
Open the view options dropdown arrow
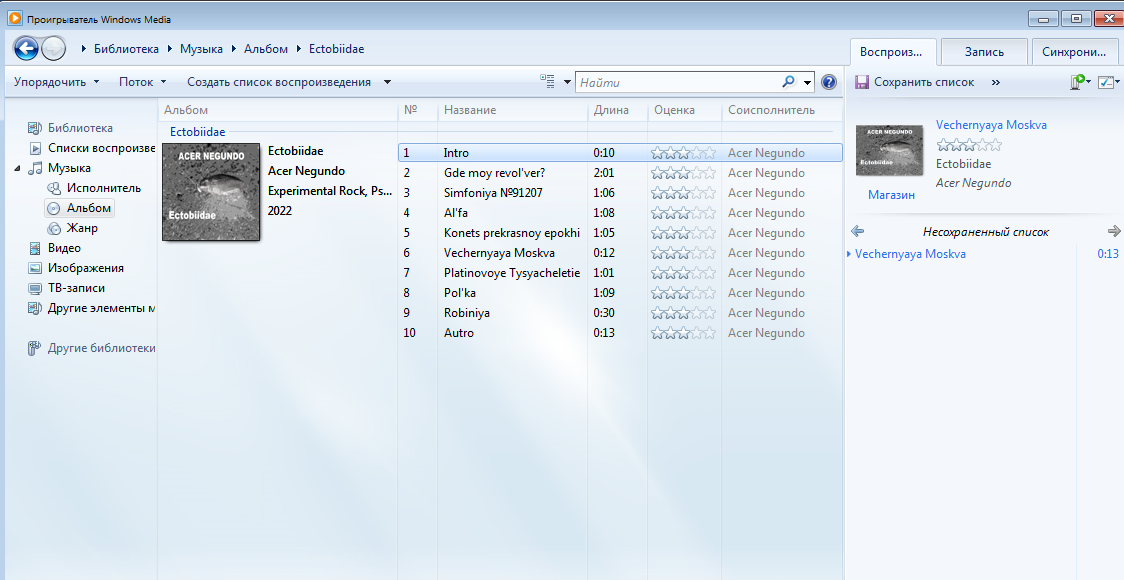[567, 82]
